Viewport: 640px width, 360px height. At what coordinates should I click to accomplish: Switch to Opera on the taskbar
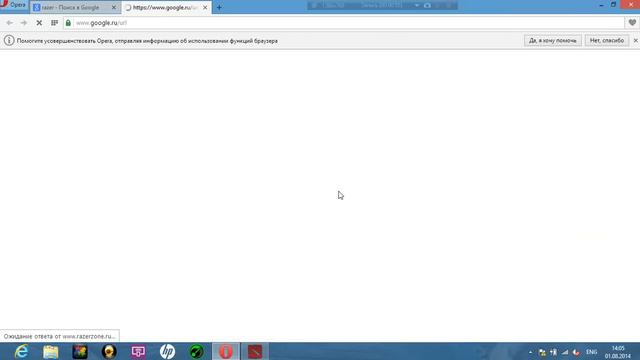(226, 351)
